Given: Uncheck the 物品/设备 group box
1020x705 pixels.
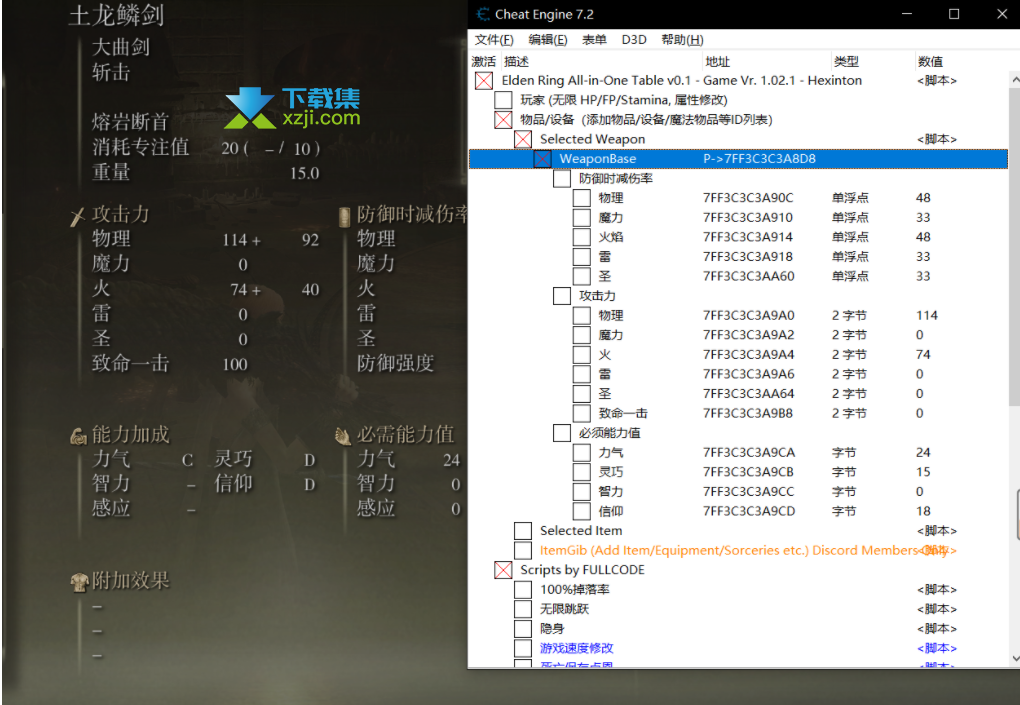Looking at the screenshot, I should point(503,120).
